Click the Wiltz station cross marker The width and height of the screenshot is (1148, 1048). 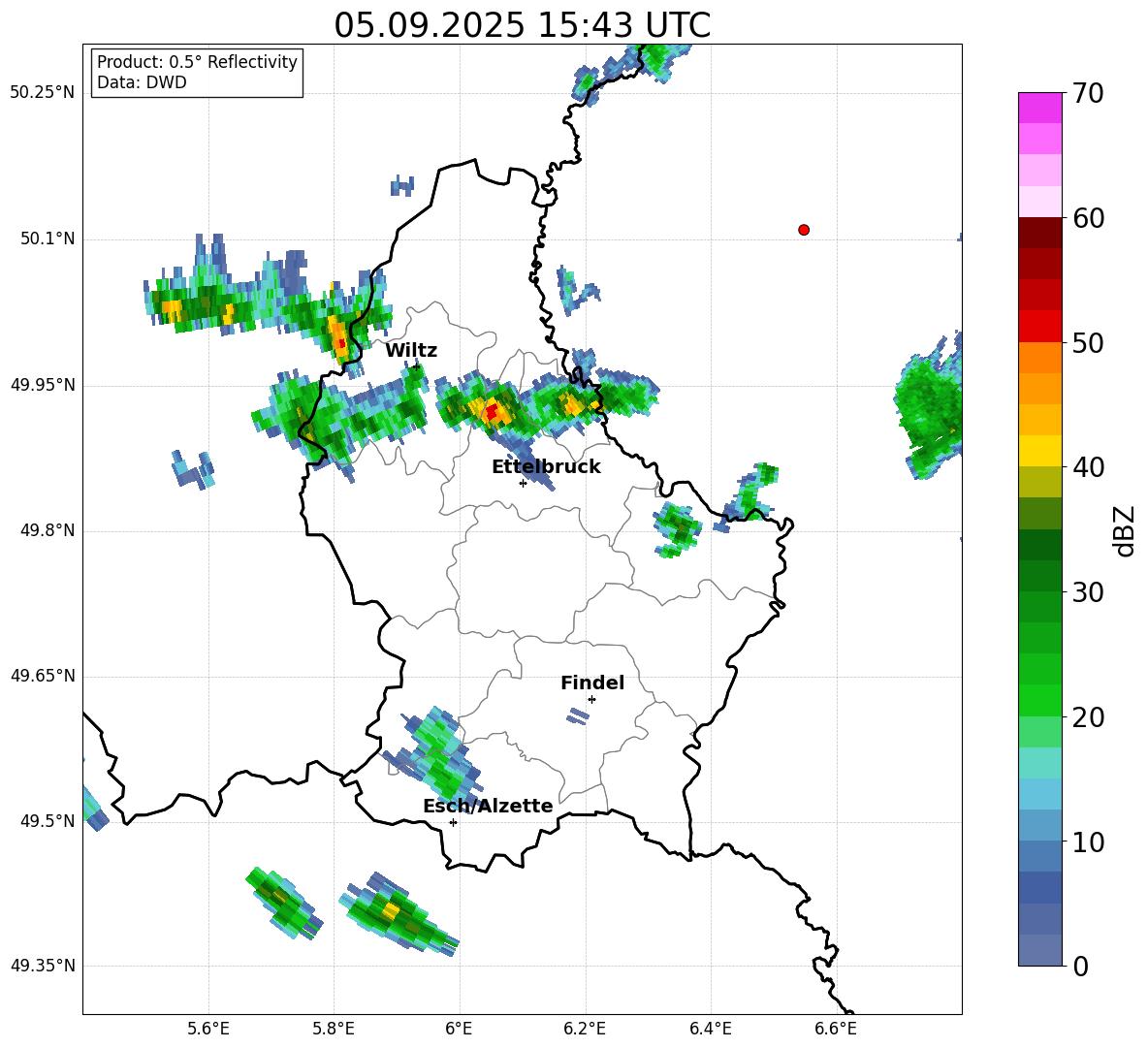click(417, 366)
